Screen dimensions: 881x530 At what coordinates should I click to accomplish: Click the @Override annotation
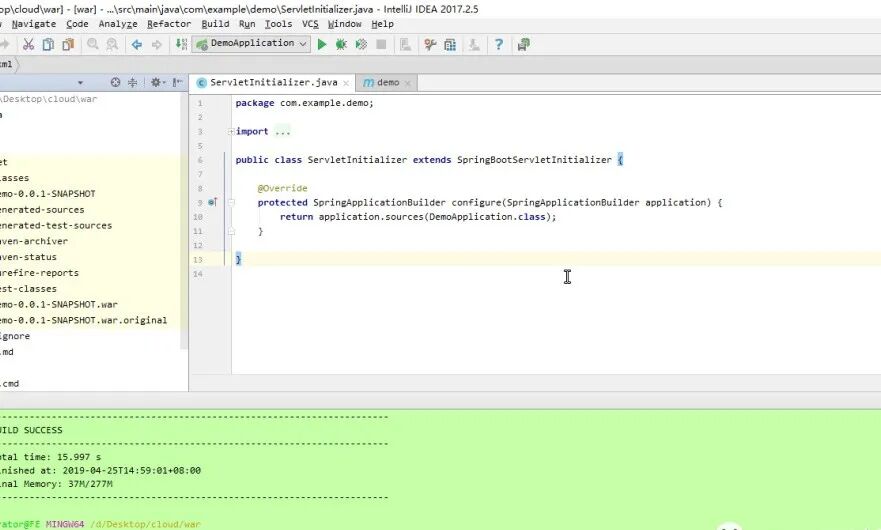click(x=283, y=188)
